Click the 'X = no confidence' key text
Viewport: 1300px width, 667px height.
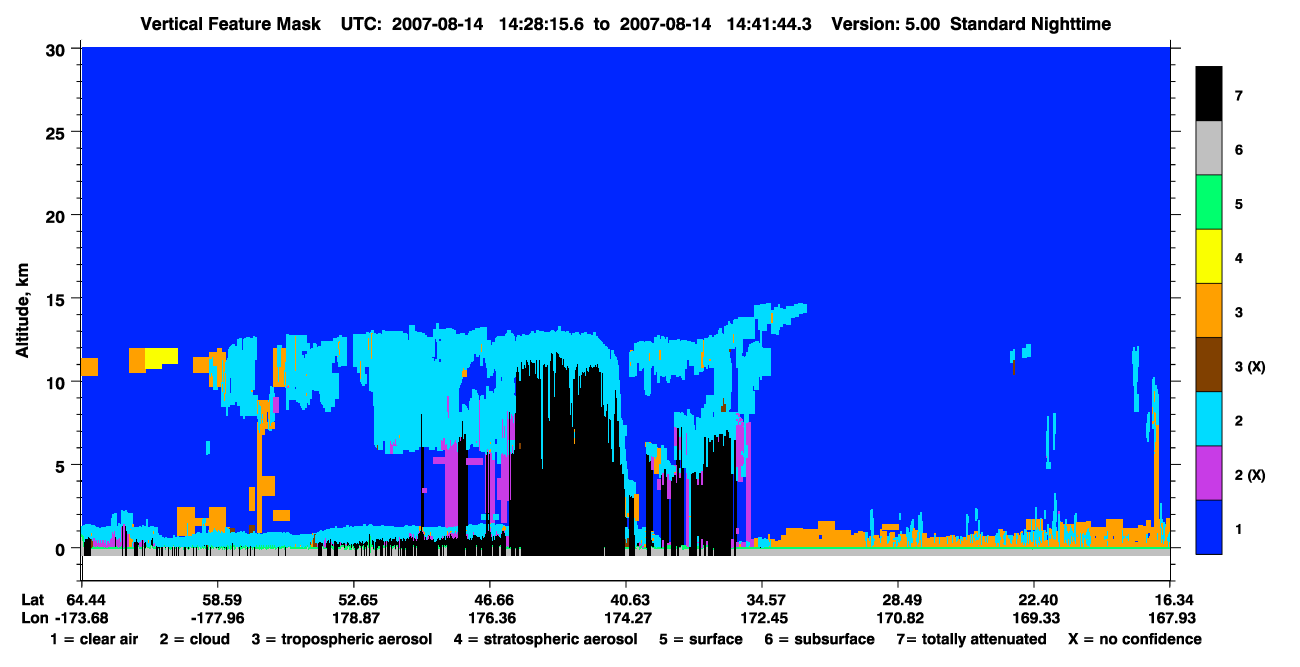point(1135,639)
